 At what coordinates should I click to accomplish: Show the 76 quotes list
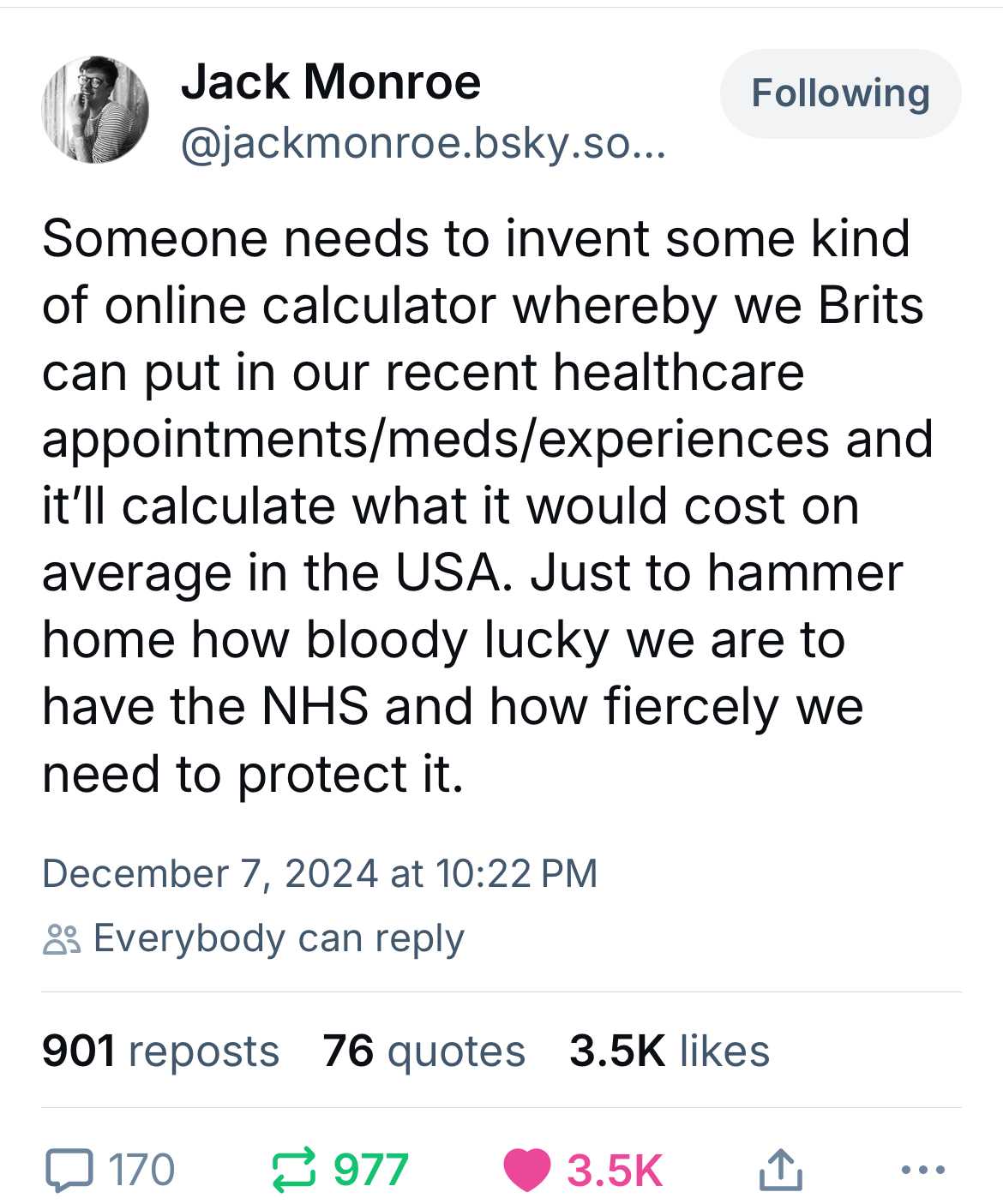tap(423, 1051)
